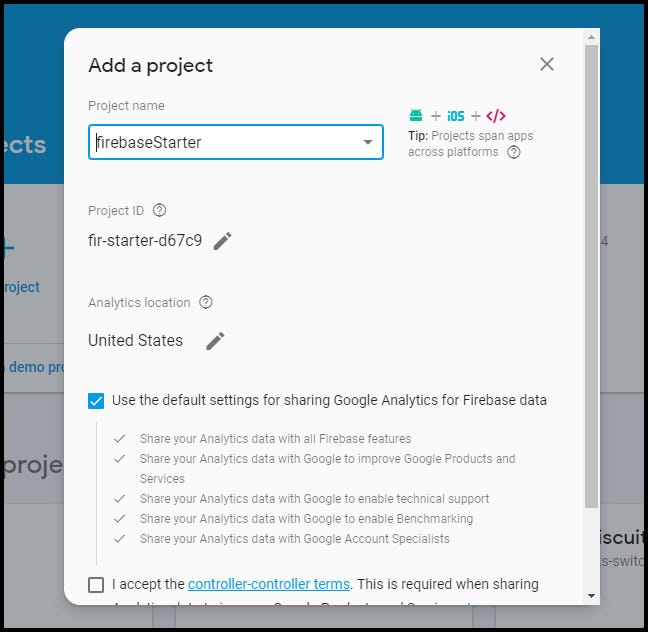Click the Android platform icon
The height and width of the screenshot is (632, 648).
coord(416,116)
